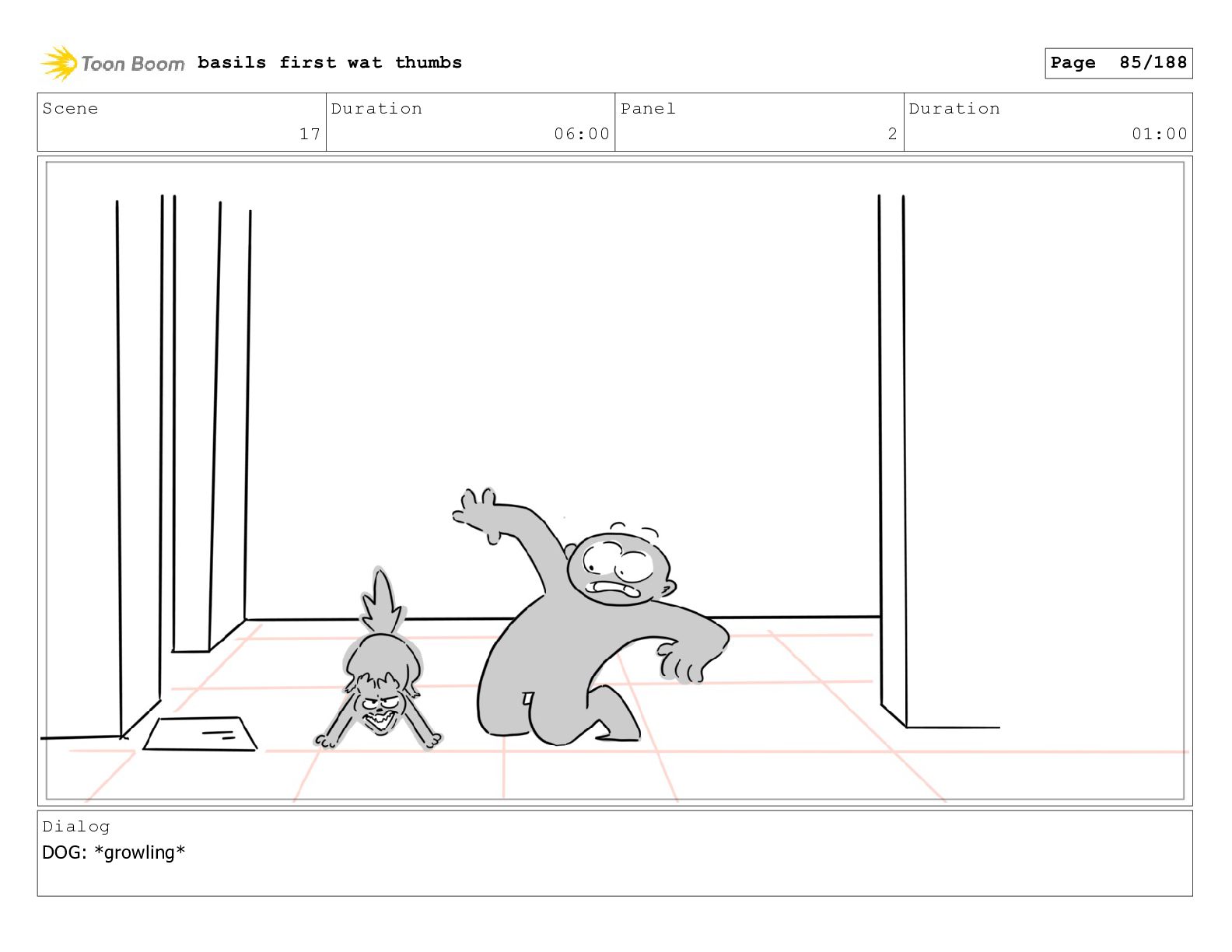This screenshot has width=1232, height=952.
Task: Click the scene number "17"
Action: pos(310,134)
